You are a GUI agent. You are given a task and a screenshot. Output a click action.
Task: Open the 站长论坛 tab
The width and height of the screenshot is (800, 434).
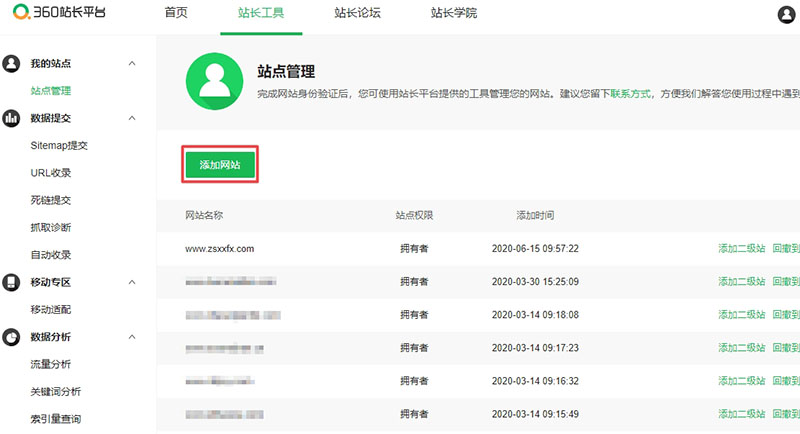coord(358,13)
